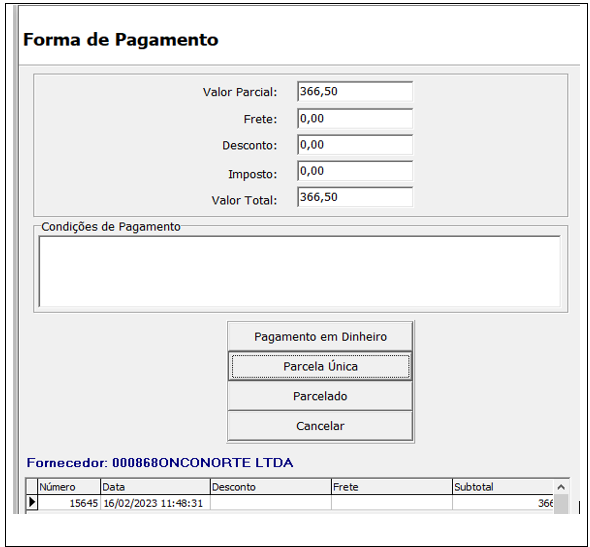The image size is (590, 547).
Task: Sort by the Data column header
Action: (155, 487)
